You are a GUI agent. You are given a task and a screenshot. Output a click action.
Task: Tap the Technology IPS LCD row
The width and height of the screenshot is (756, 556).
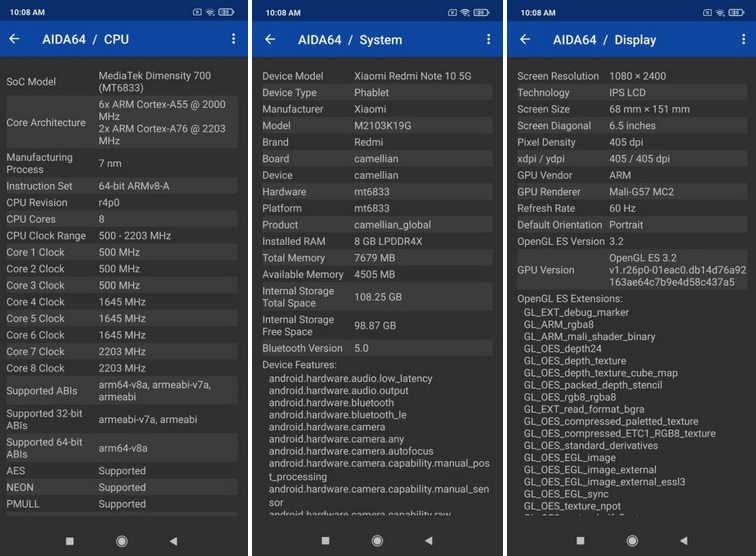point(632,93)
